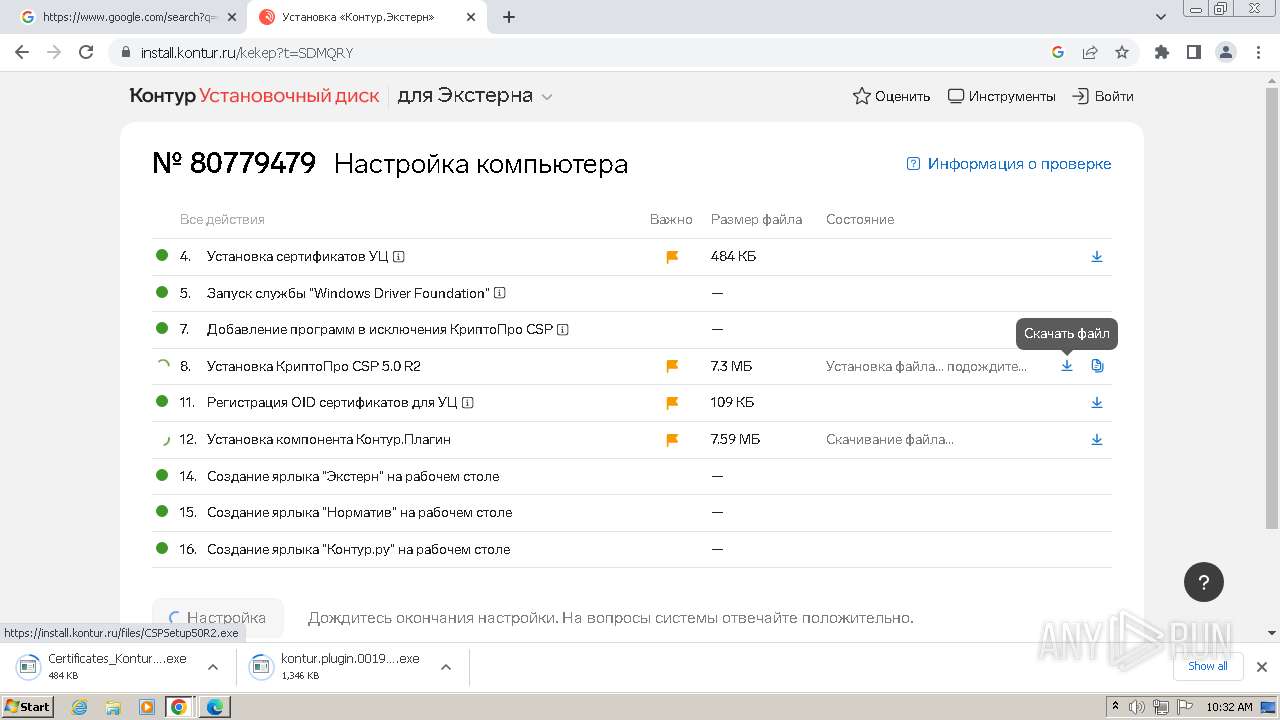Show info for КриптоПро CSP exclusions step
The image size is (1280, 720).
[x=563, y=330]
